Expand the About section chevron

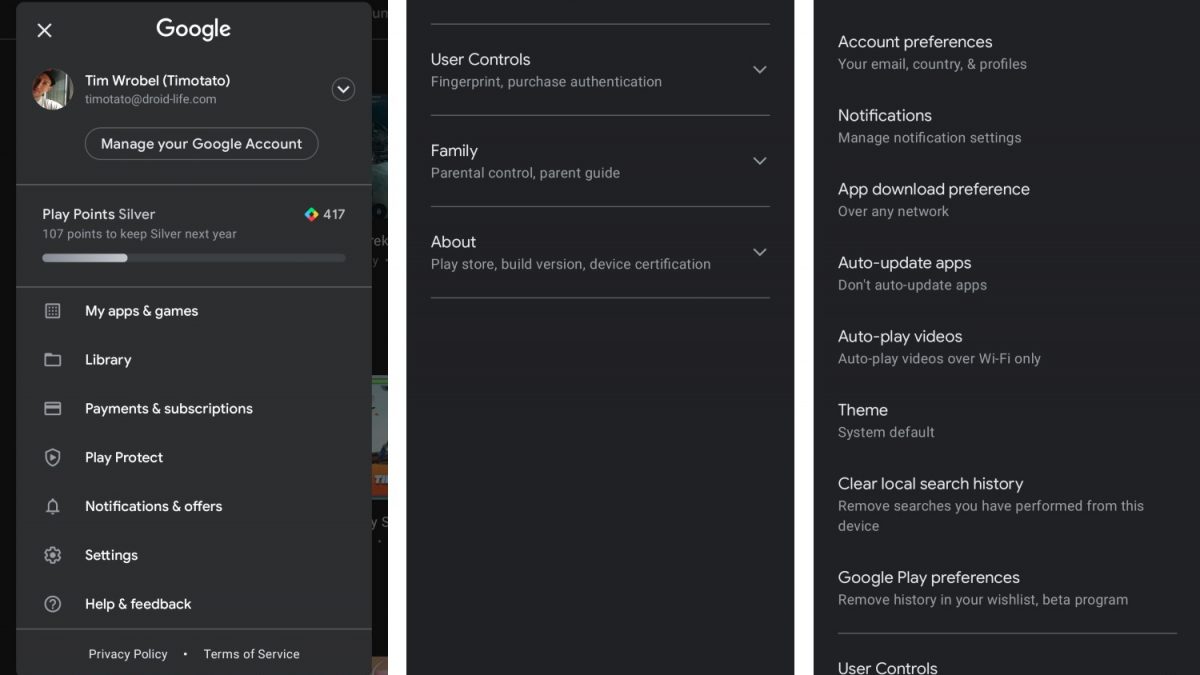(759, 252)
